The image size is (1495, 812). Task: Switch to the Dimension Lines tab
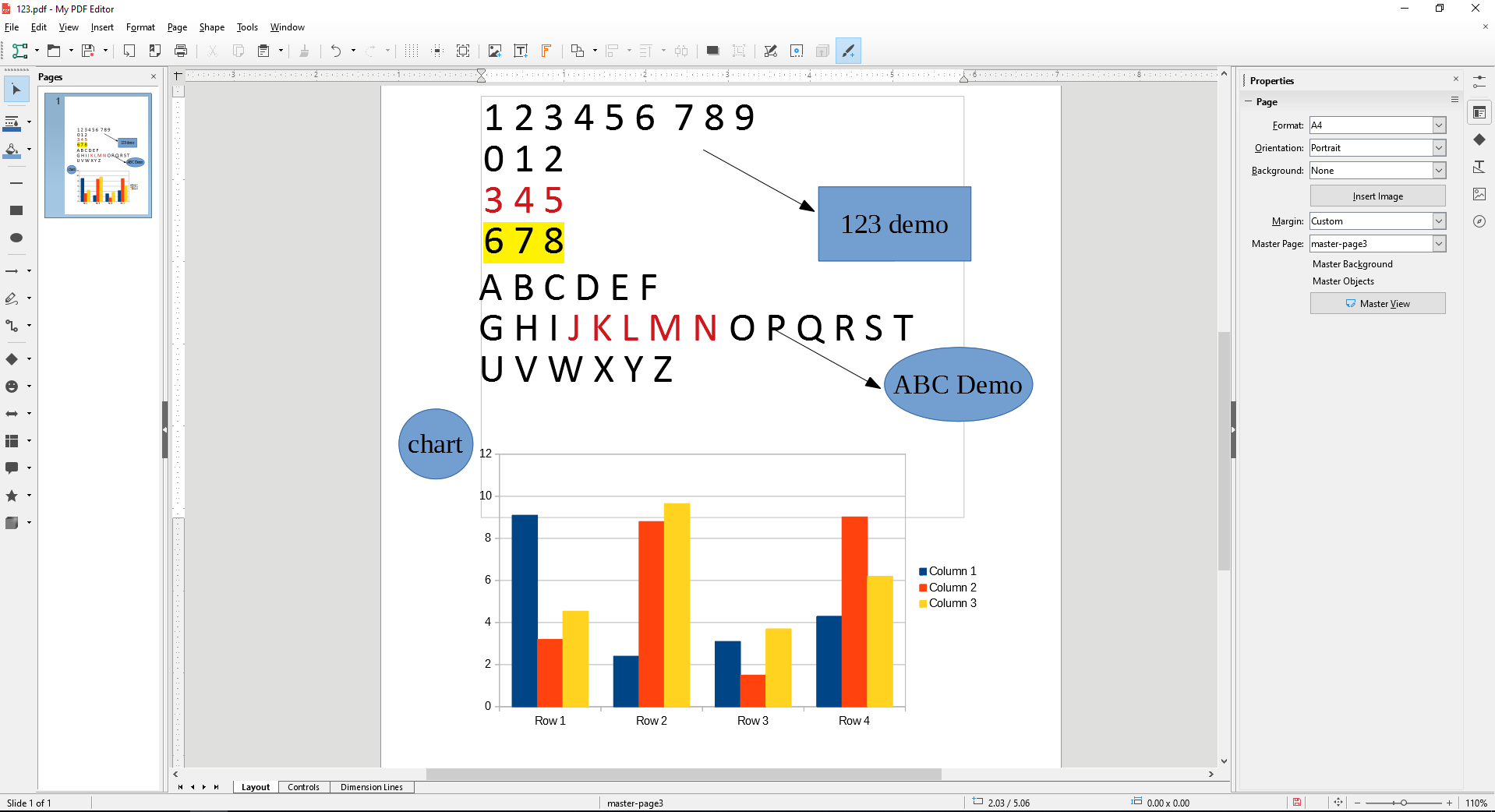[x=372, y=787]
